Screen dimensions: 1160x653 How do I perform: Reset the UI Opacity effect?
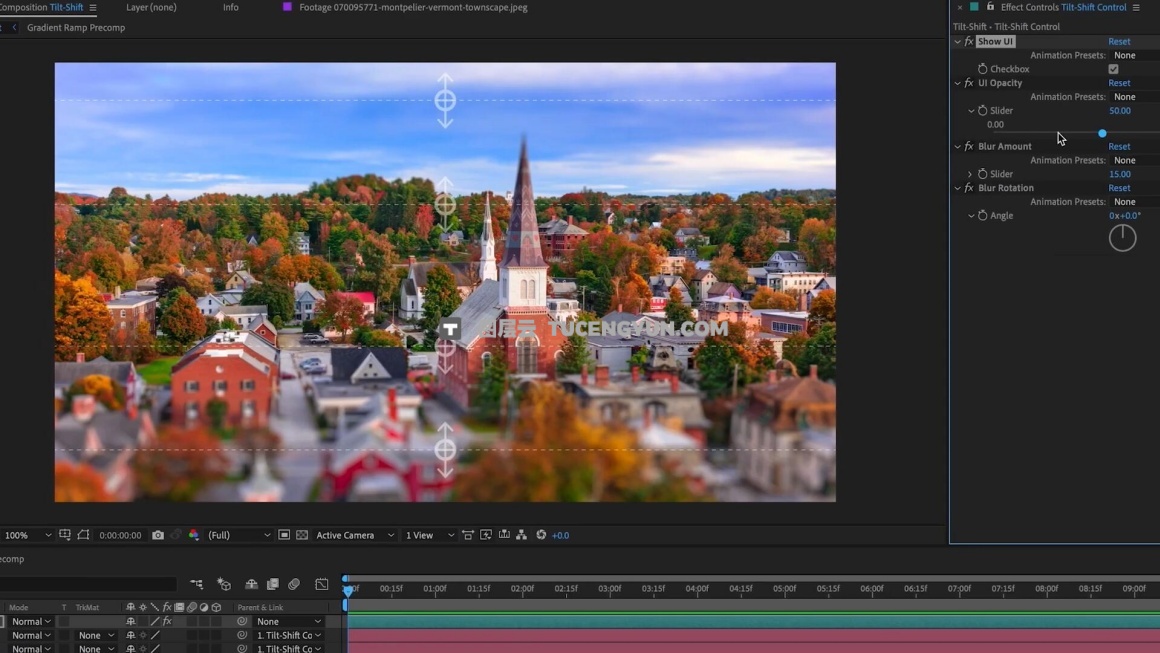tap(1119, 83)
